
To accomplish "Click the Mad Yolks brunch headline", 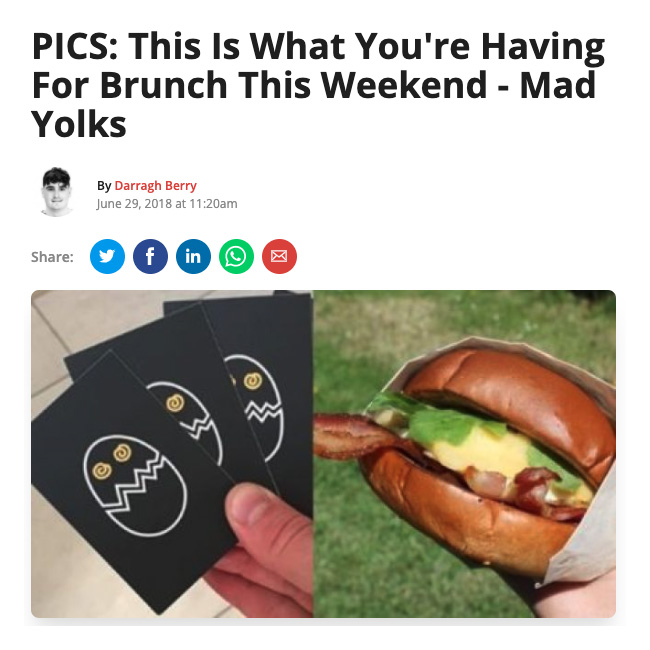I will (318, 85).
